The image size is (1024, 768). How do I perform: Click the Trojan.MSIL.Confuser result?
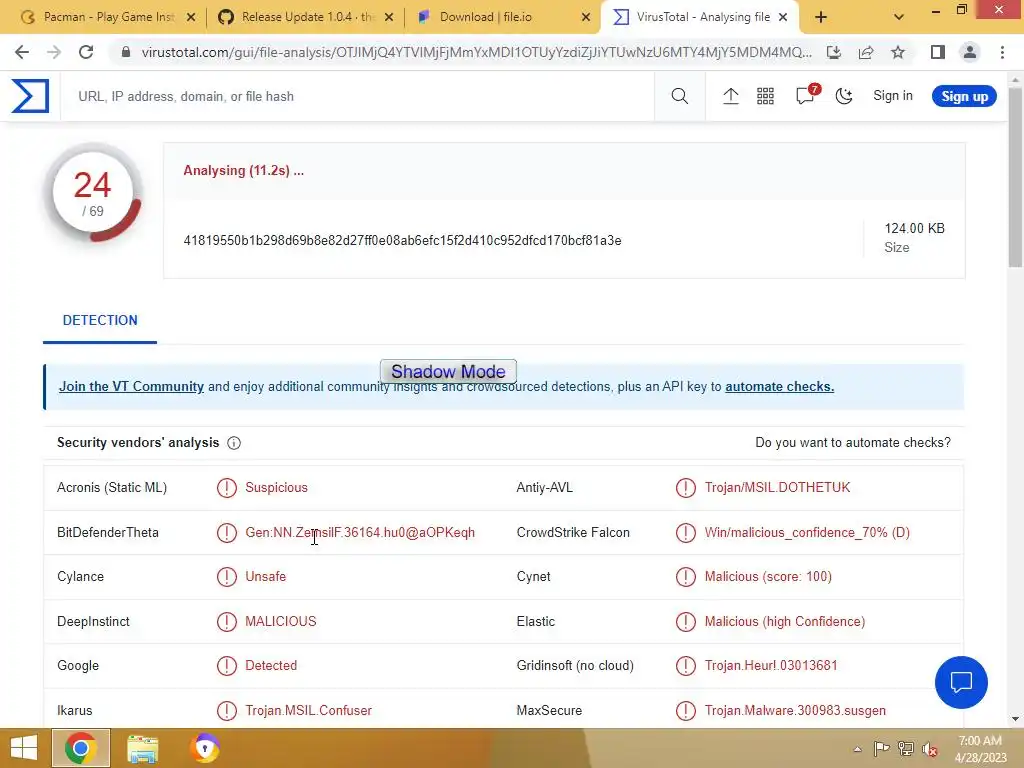click(308, 711)
